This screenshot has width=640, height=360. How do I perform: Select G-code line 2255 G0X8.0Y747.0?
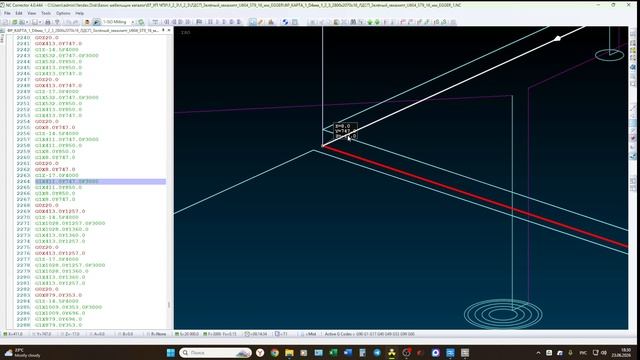tap(55, 127)
